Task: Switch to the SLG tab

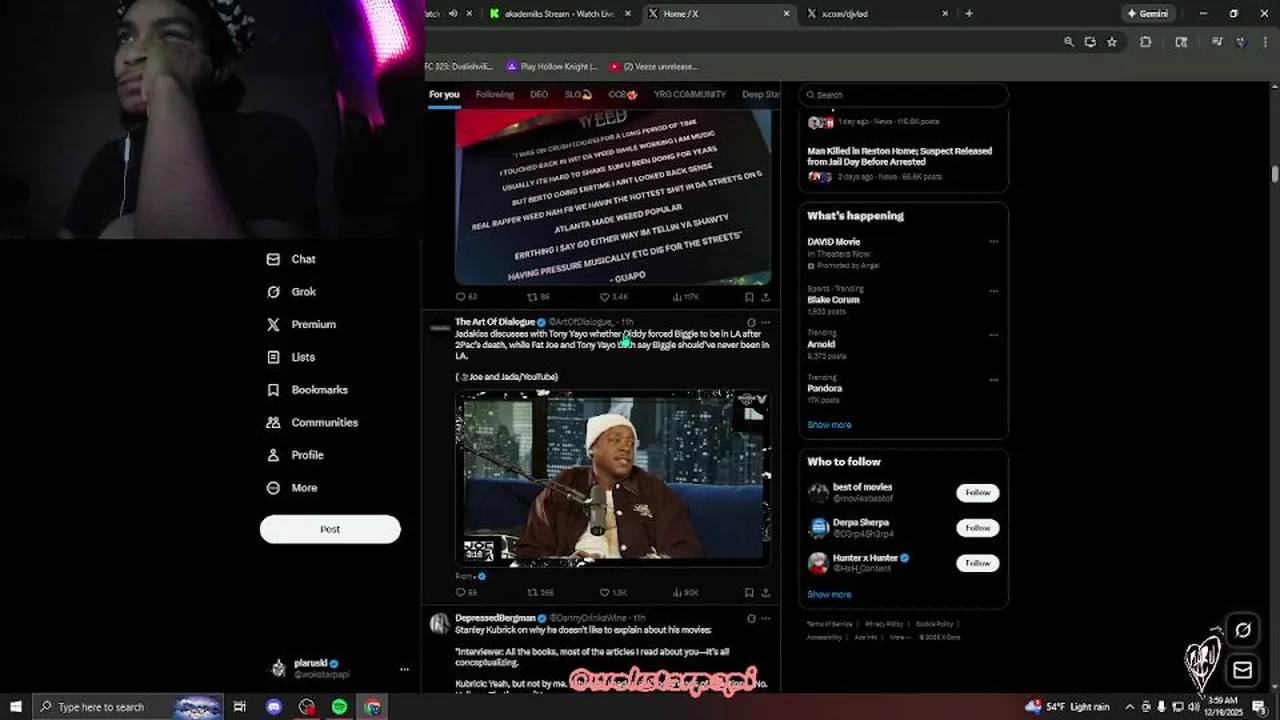Action: [578, 94]
